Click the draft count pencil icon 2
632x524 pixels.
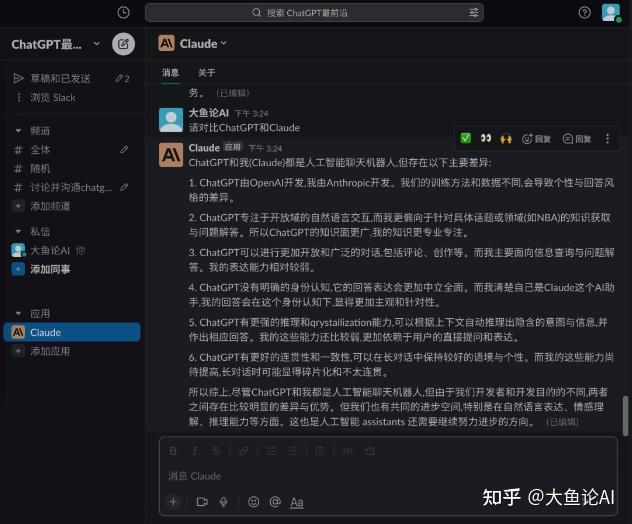click(122, 78)
